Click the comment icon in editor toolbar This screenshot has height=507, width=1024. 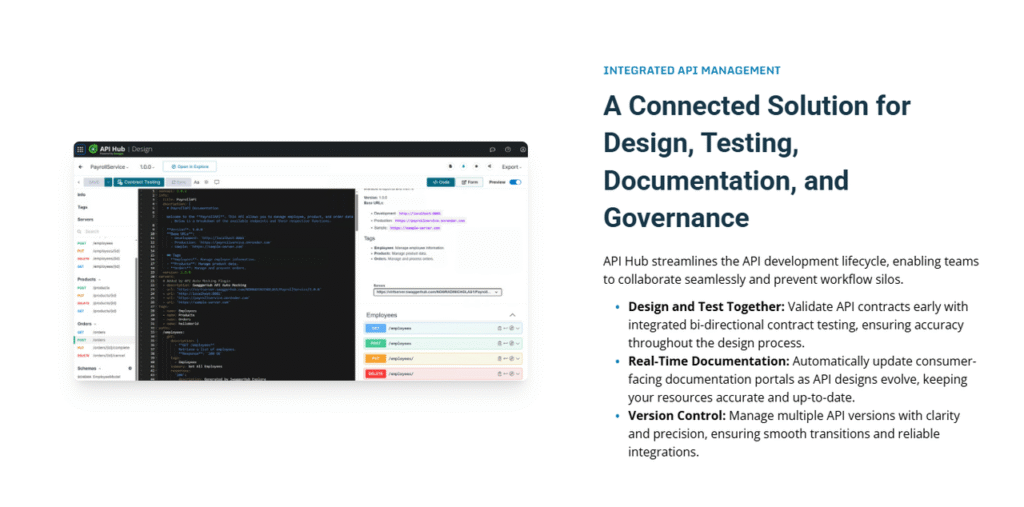tap(217, 182)
